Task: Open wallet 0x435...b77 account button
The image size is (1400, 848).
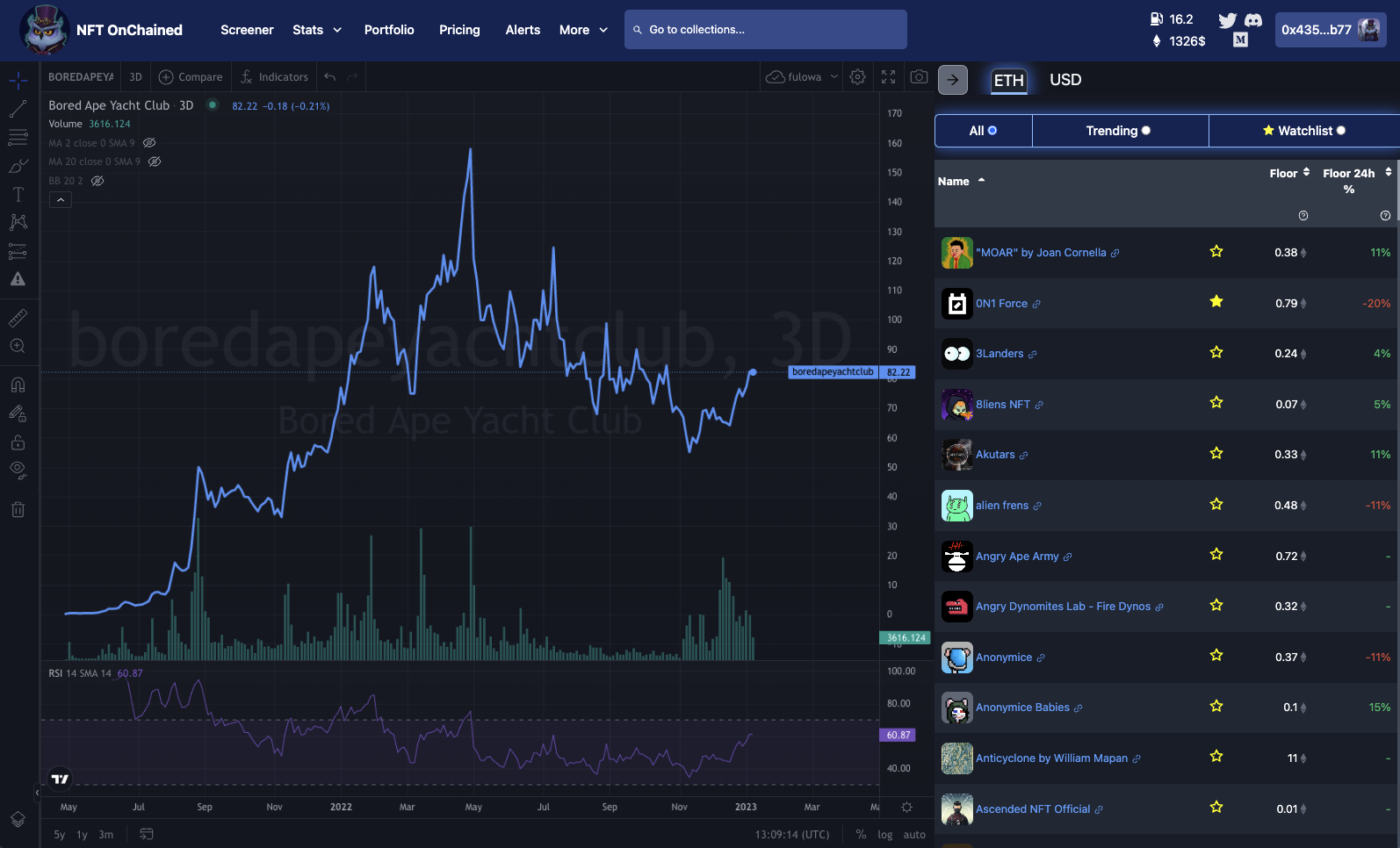Action: pos(1331,30)
